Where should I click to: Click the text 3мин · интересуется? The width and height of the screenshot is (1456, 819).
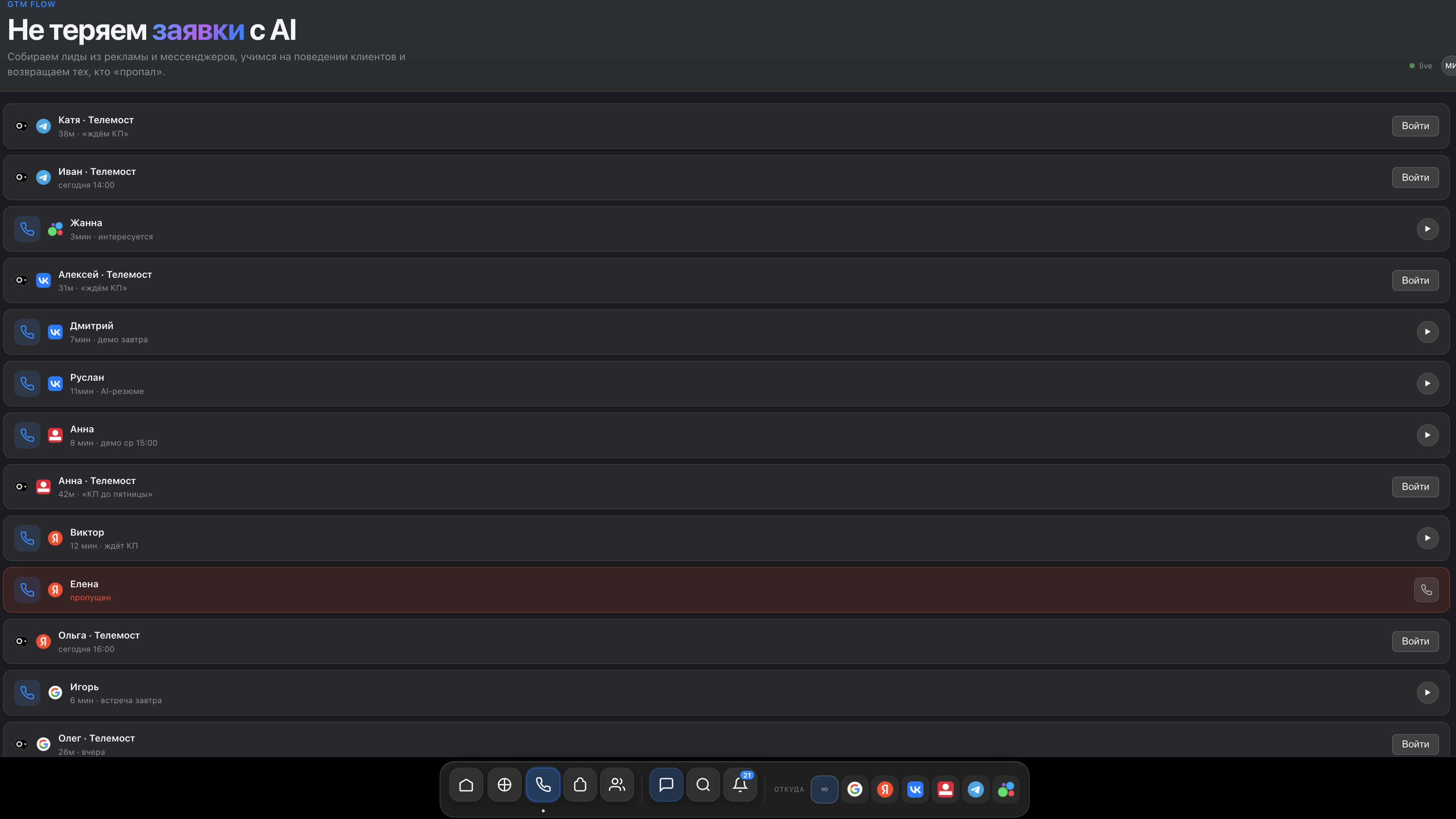[111, 237]
